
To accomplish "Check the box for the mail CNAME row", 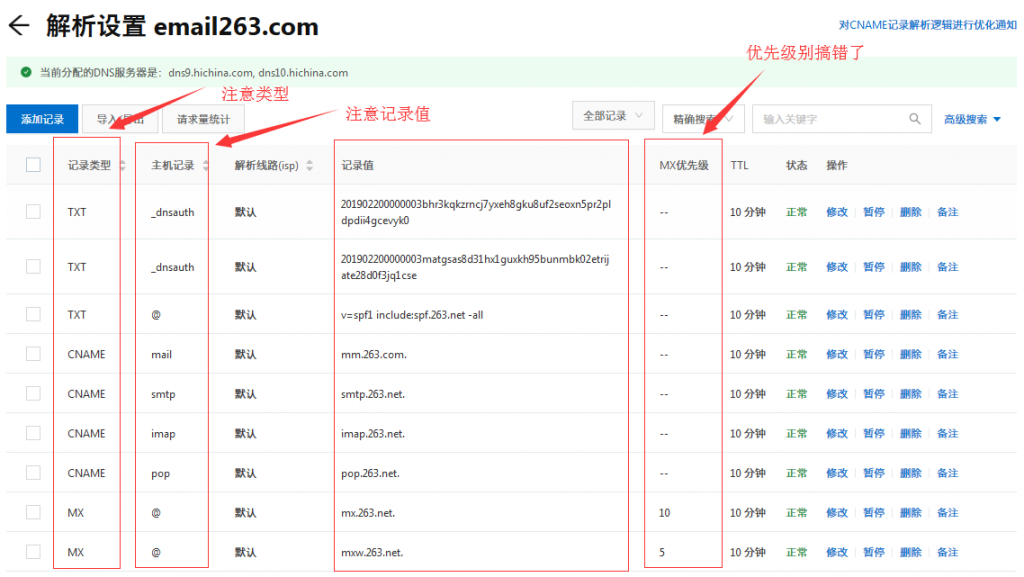I will pos(33,354).
